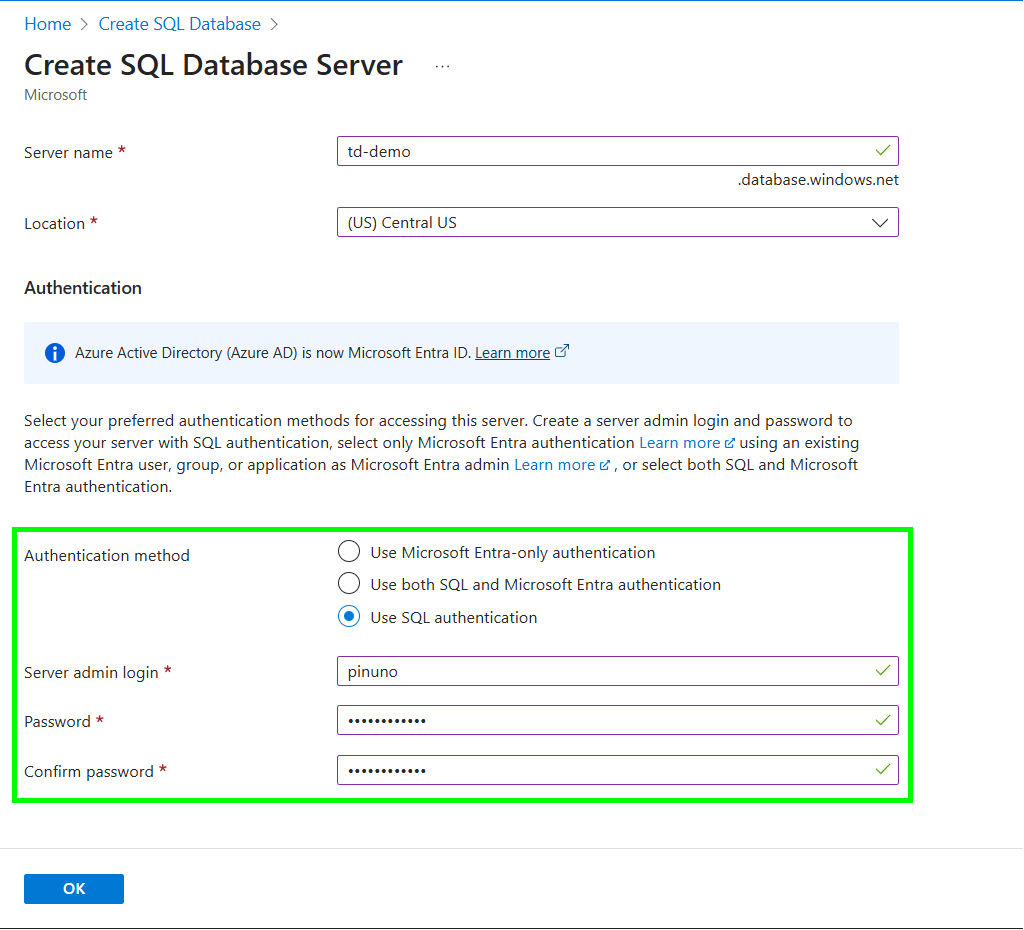The image size is (1024, 930).
Task: Select Use Microsoft Entra-only authentication
Action: coord(349,552)
